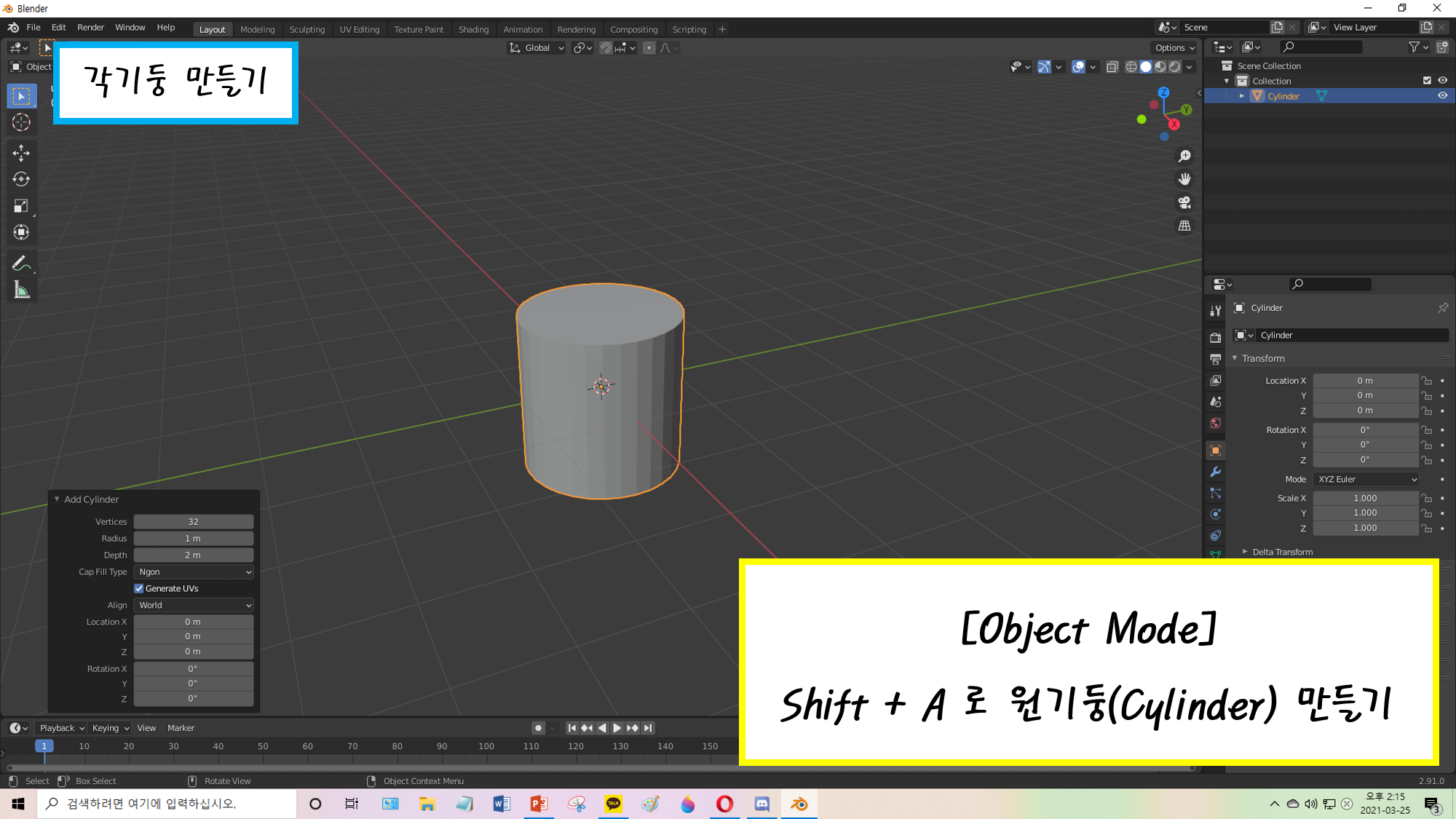Select the Measure tool
The width and height of the screenshot is (1456, 819).
[21, 290]
